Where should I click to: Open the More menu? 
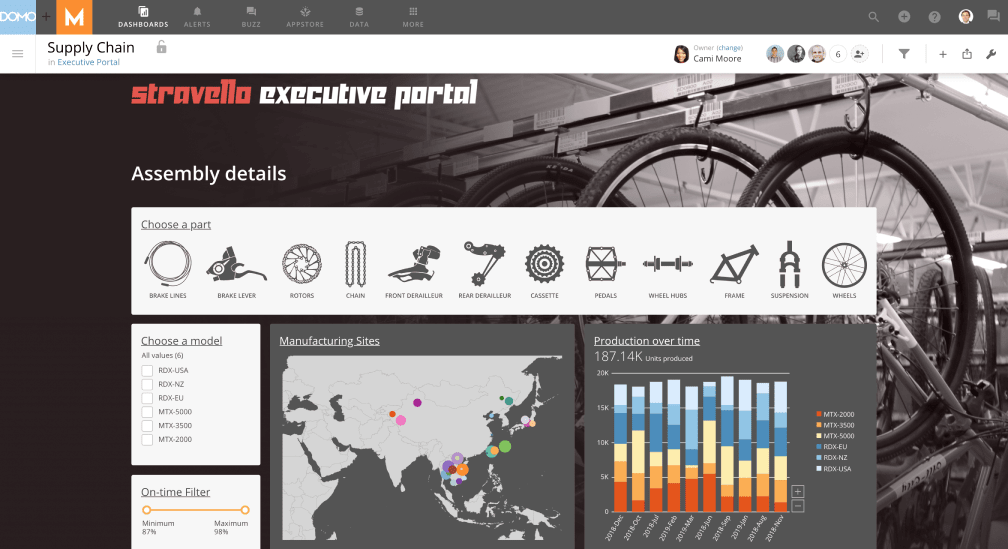point(413,17)
